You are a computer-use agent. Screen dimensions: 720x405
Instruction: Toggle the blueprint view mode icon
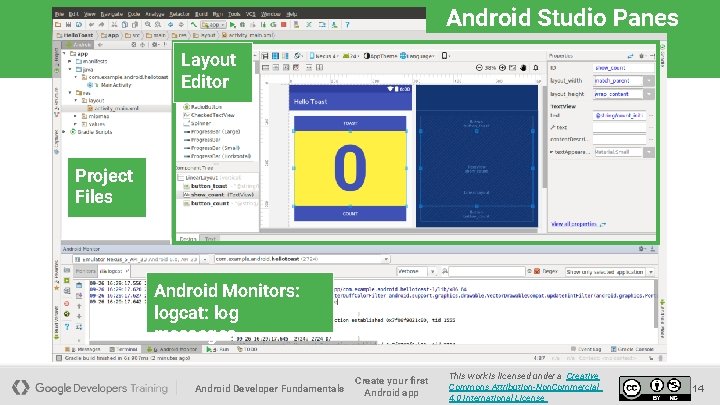point(275,56)
